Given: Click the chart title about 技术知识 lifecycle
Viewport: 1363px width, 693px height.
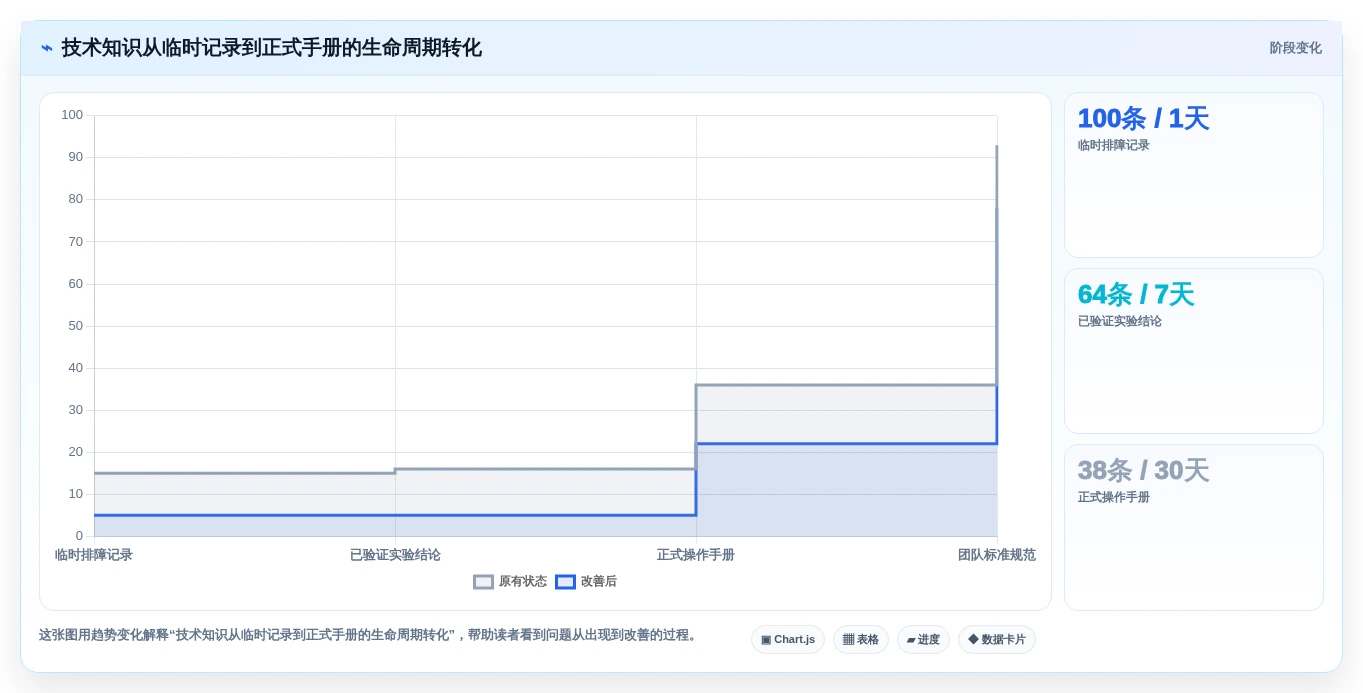Looking at the screenshot, I should tap(271, 48).
